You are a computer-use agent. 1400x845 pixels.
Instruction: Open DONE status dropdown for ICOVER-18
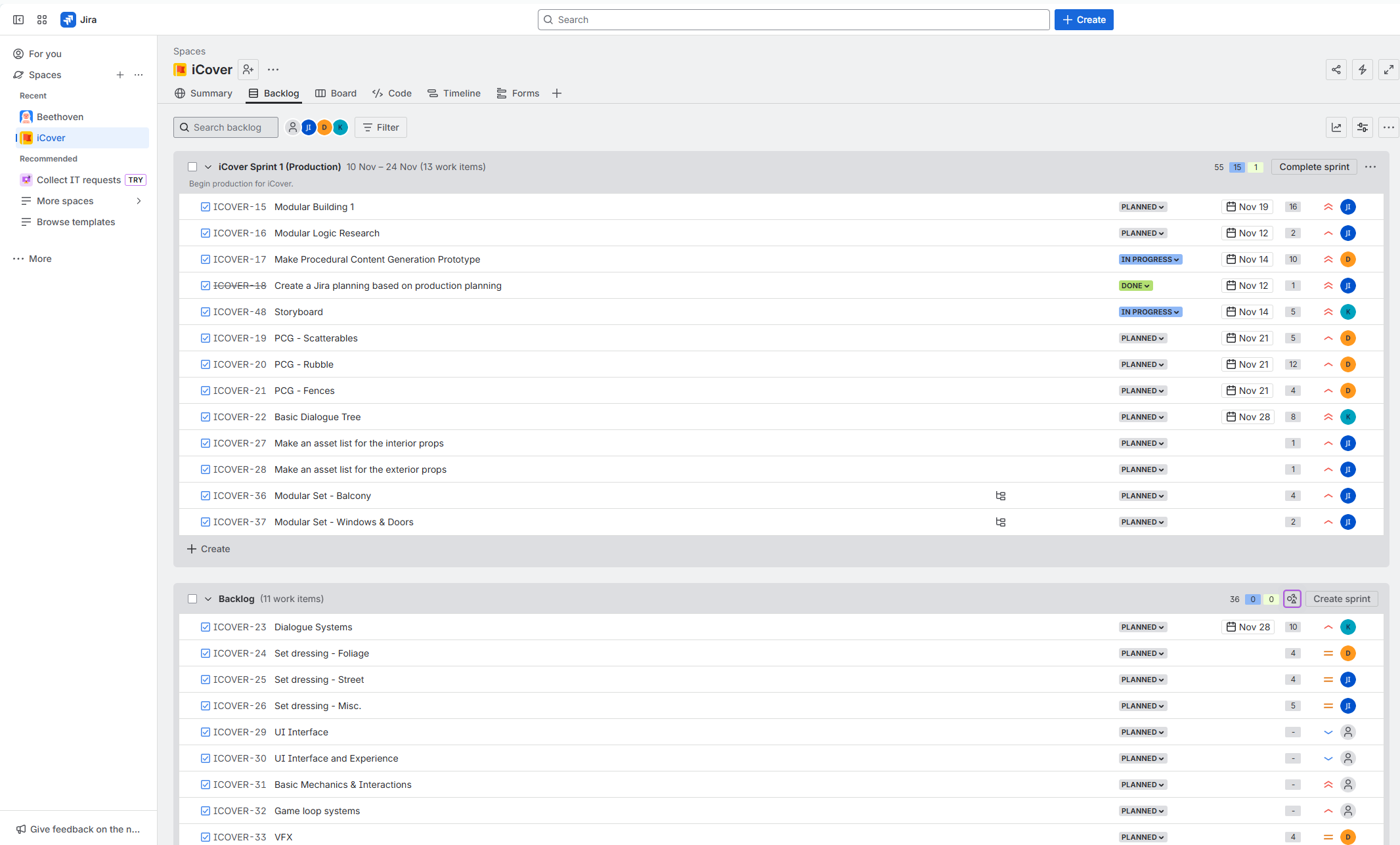[1135, 286]
